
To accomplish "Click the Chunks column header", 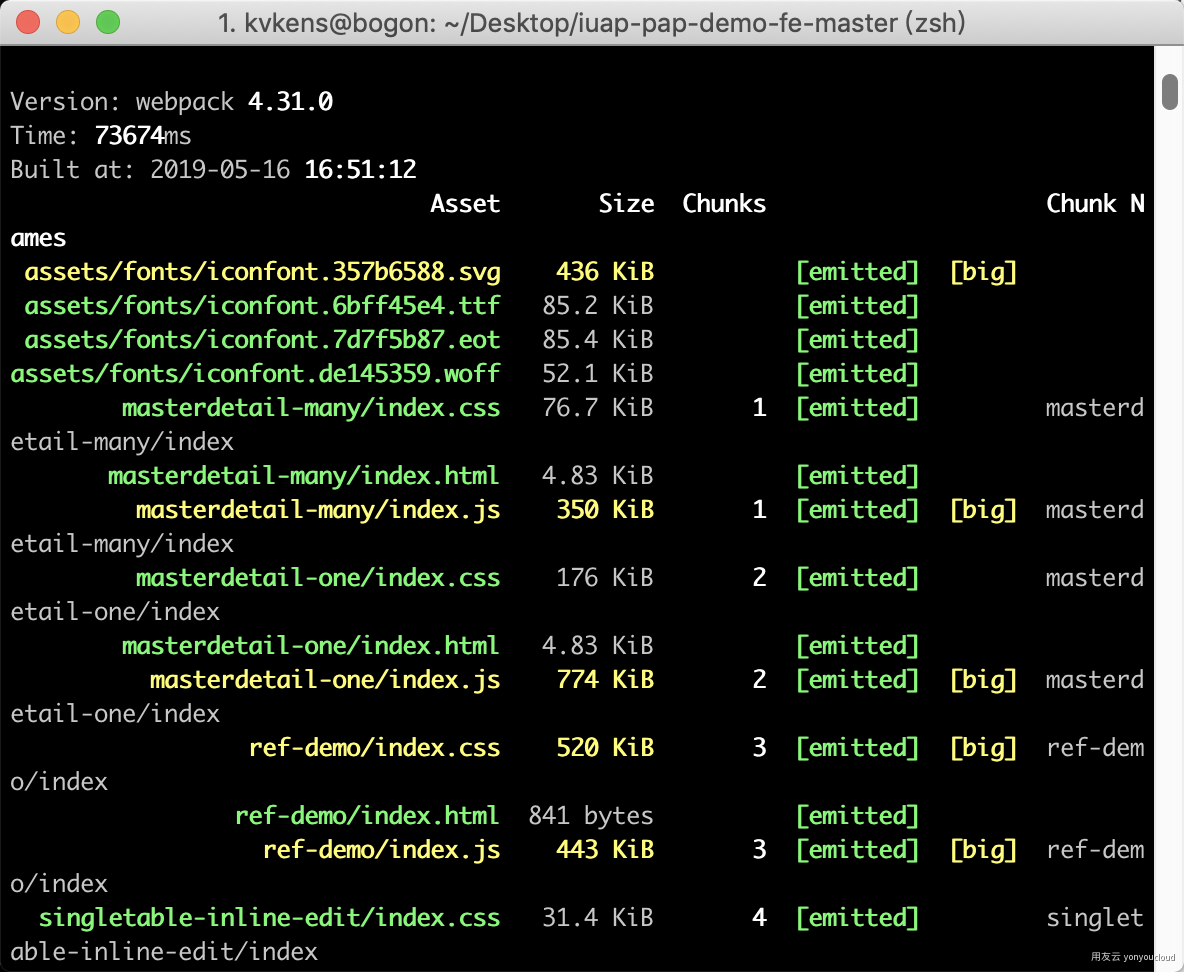I will (x=723, y=203).
